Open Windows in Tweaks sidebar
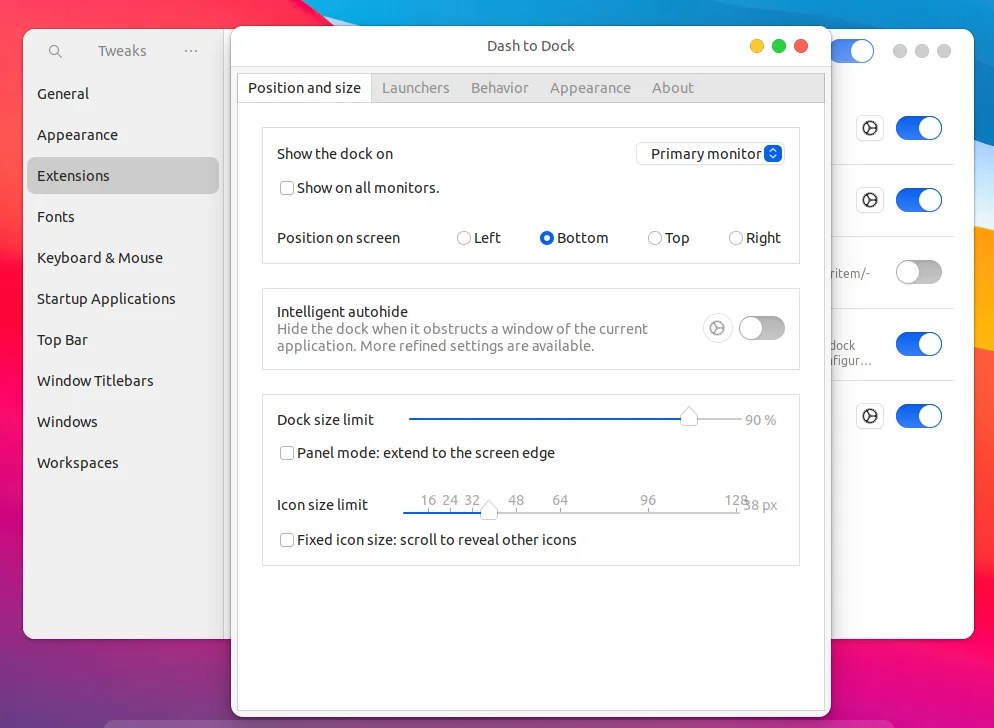The image size is (994, 728). [x=123, y=422]
